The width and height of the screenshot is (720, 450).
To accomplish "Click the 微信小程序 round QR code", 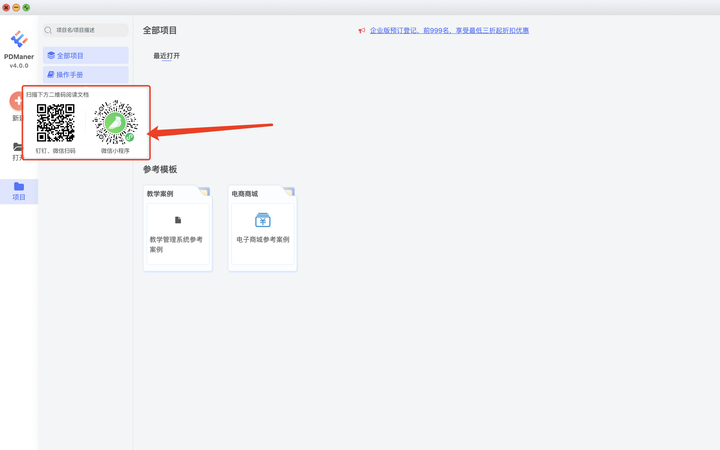I will (115, 123).
